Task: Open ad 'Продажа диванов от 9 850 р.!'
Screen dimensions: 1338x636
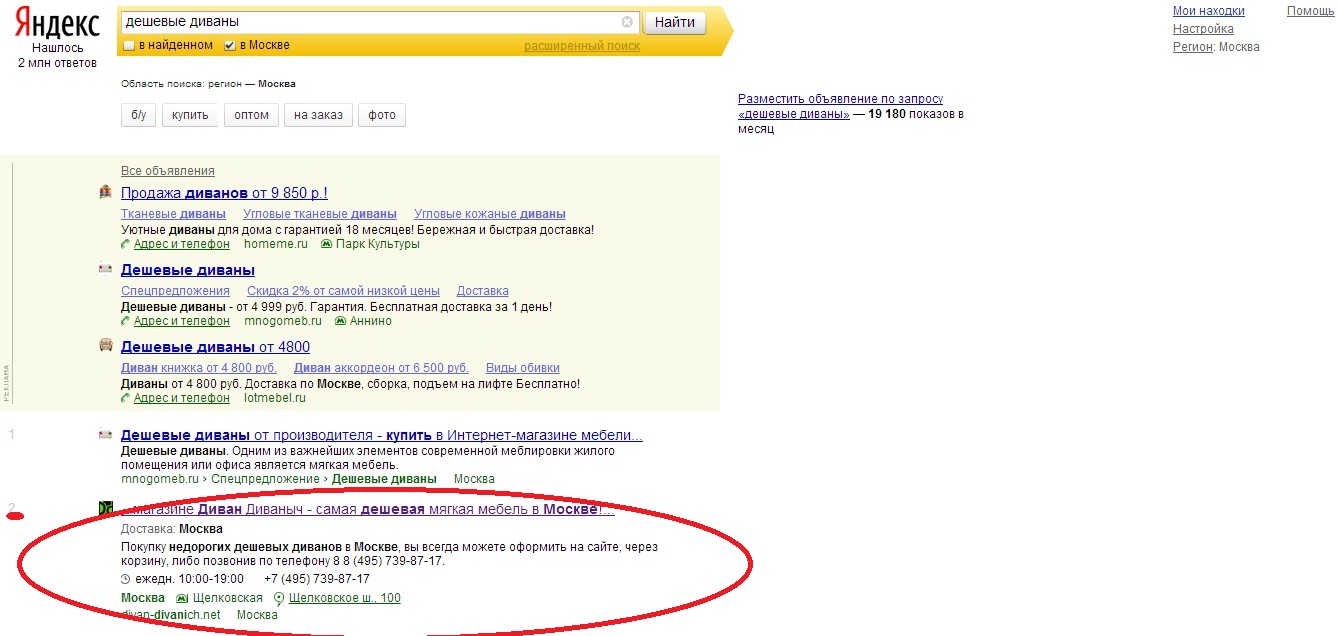Action: [x=224, y=193]
